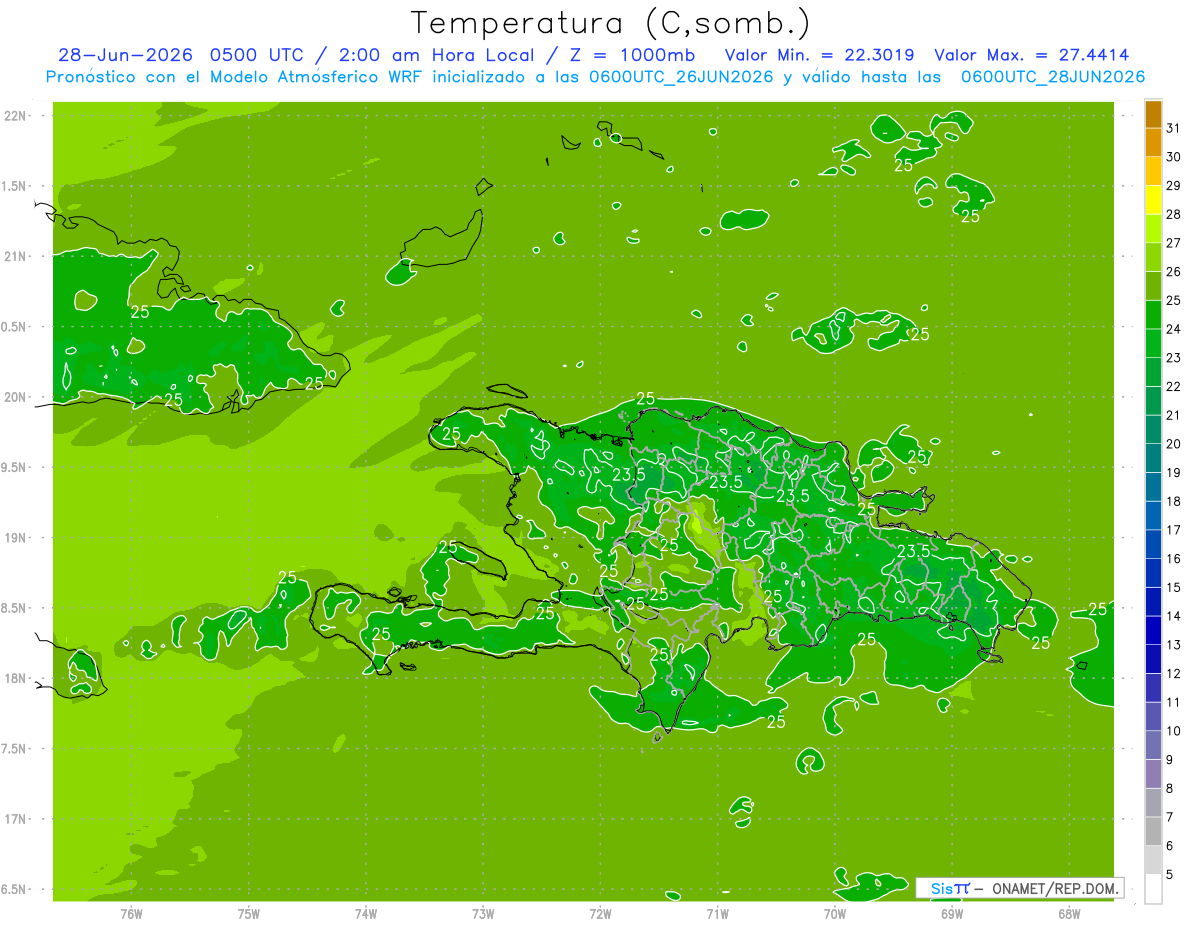Click the "20N" latitude label

[x=15, y=397]
